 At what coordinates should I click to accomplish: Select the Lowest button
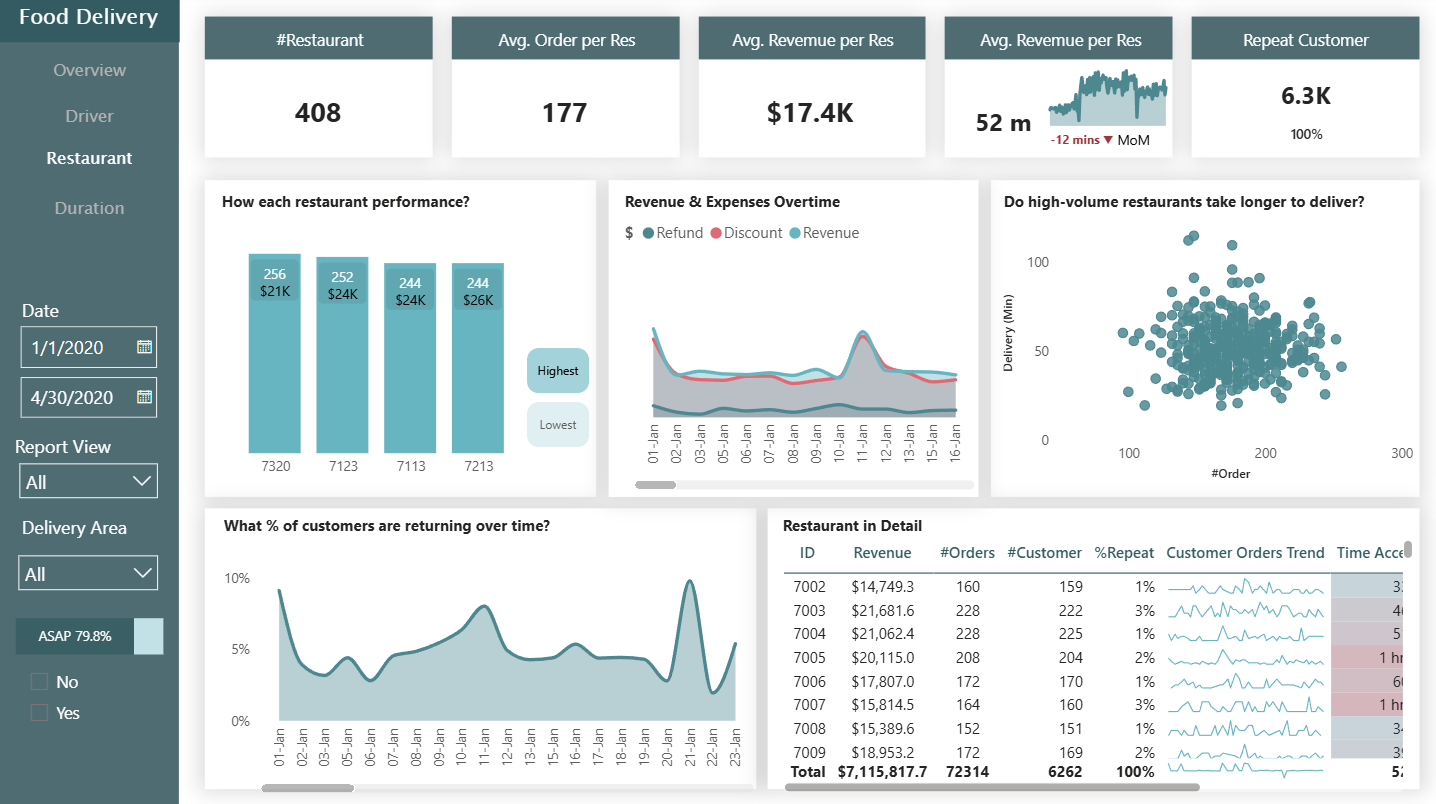(x=558, y=425)
